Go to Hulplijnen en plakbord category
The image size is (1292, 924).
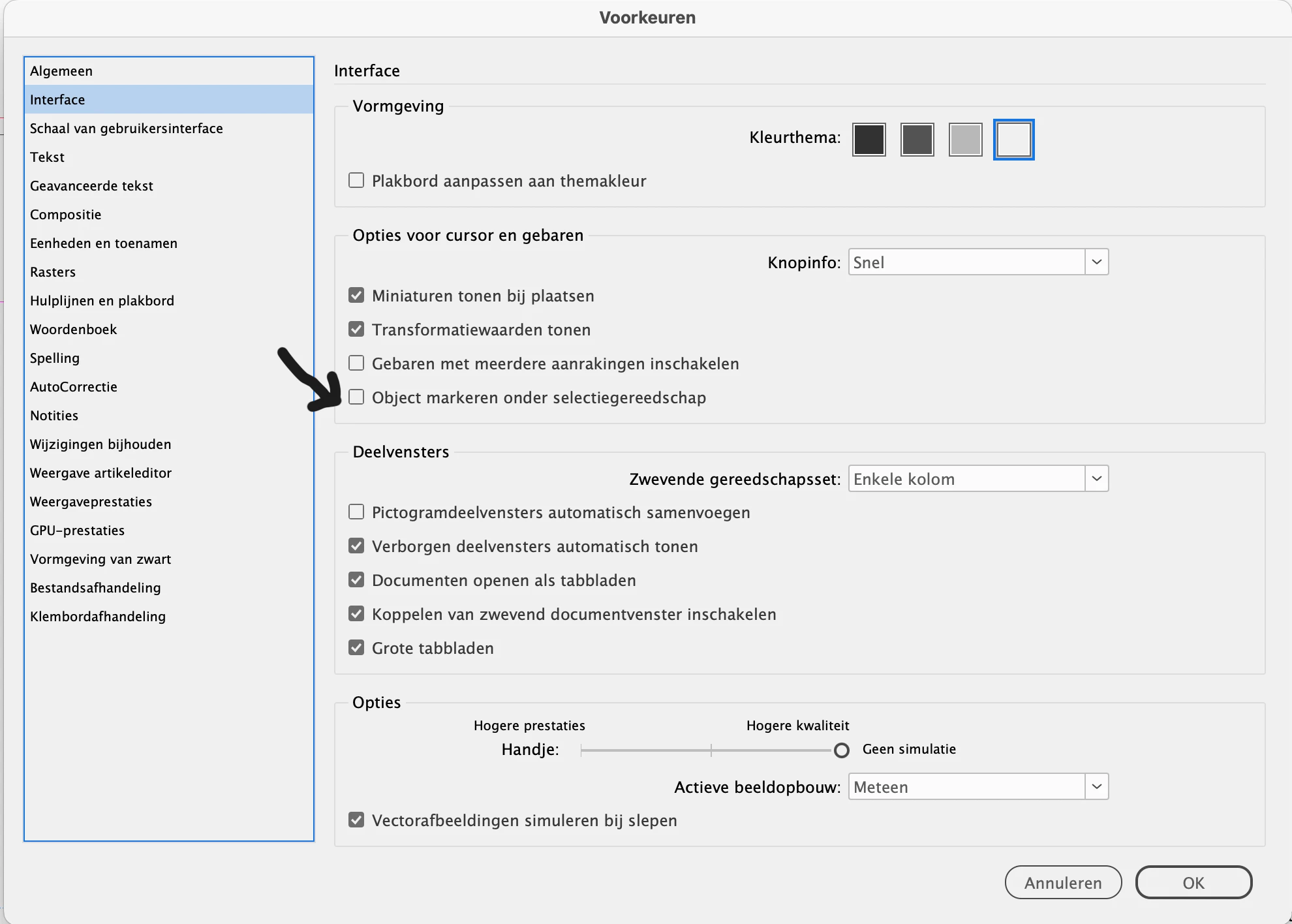102,301
